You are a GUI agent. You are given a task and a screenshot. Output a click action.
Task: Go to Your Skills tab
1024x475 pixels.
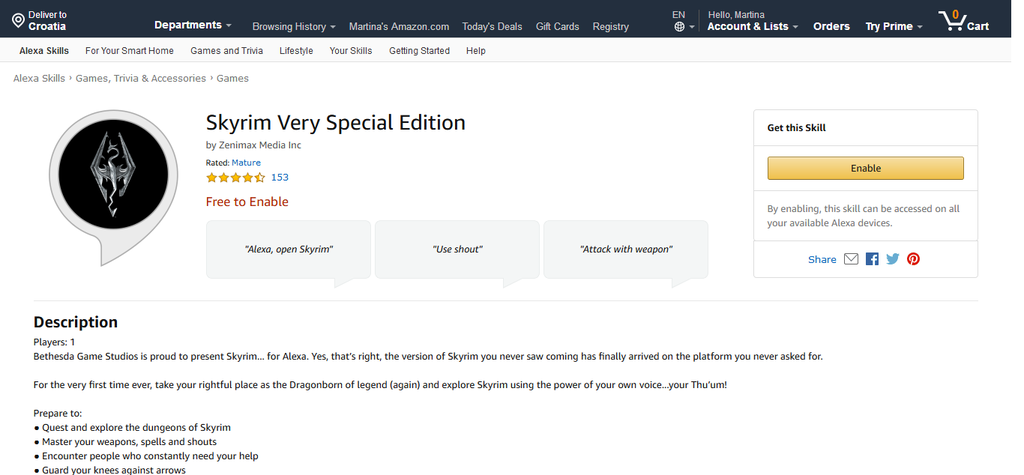click(350, 51)
